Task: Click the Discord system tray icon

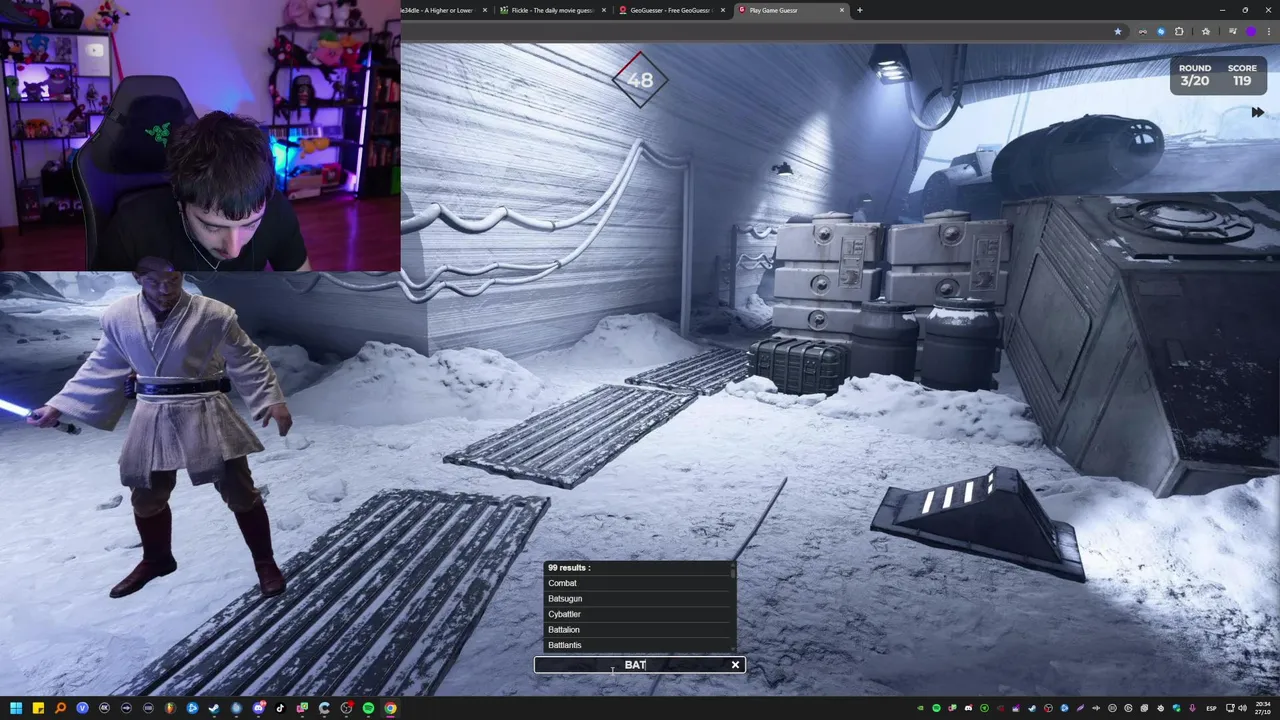Action: coord(969,708)
